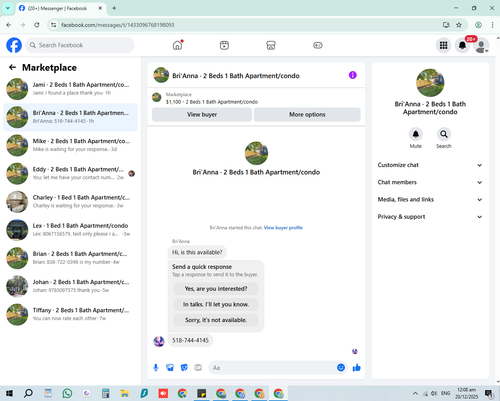The height and width of the screenshot is (401, 500).
Task: Show hidden system tray icons
Action: coord(415,393)
